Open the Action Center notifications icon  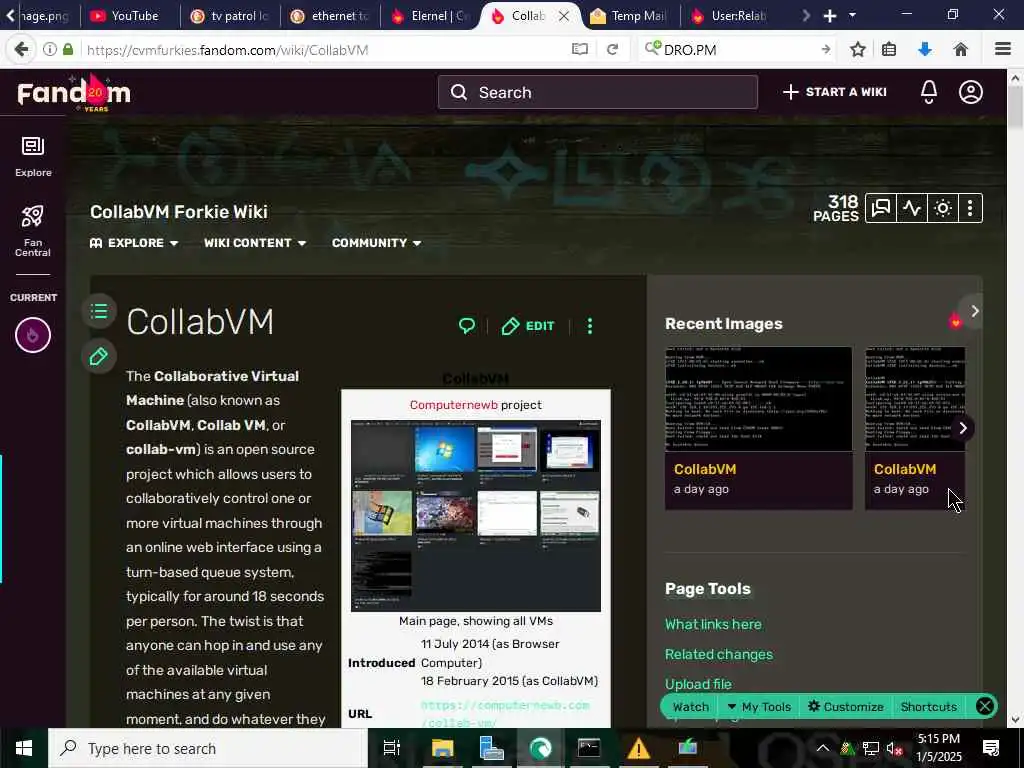pos(991,748)
